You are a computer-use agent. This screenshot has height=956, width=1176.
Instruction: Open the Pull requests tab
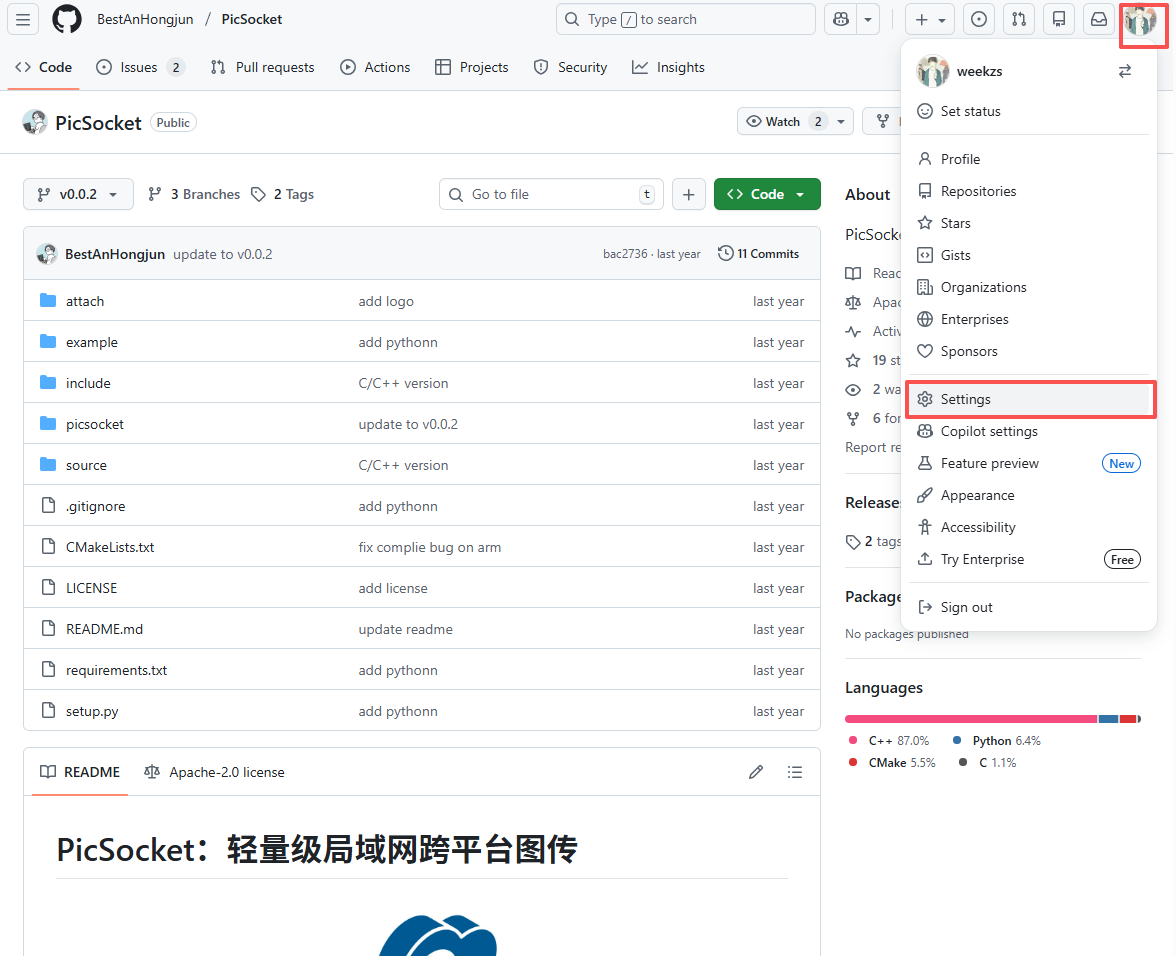pyautogui.click(x=262, y=67)
